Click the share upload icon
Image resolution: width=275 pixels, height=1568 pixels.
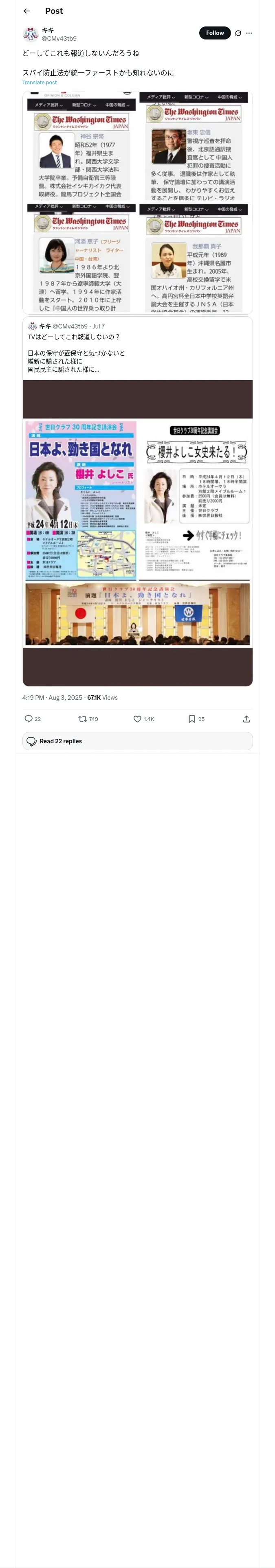click(x=246, y=719)
